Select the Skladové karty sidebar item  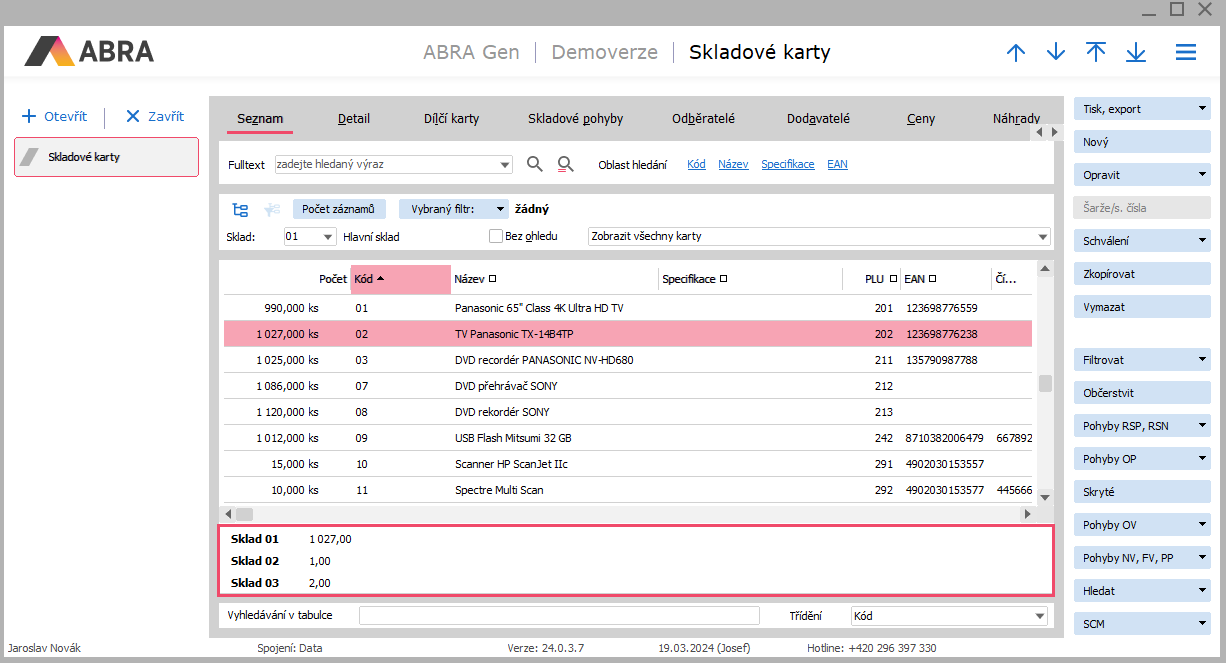[106, 157]
